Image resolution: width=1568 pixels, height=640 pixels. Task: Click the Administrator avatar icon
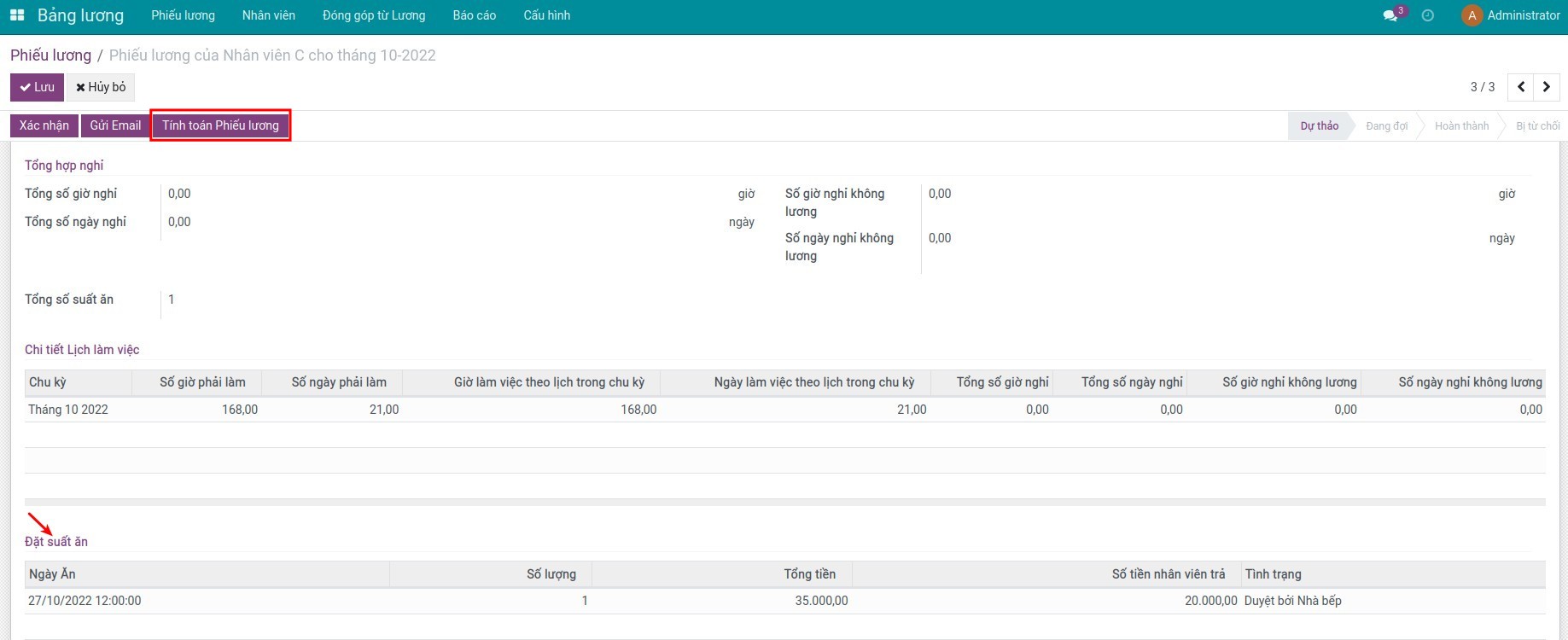(x=1472, y=15)
